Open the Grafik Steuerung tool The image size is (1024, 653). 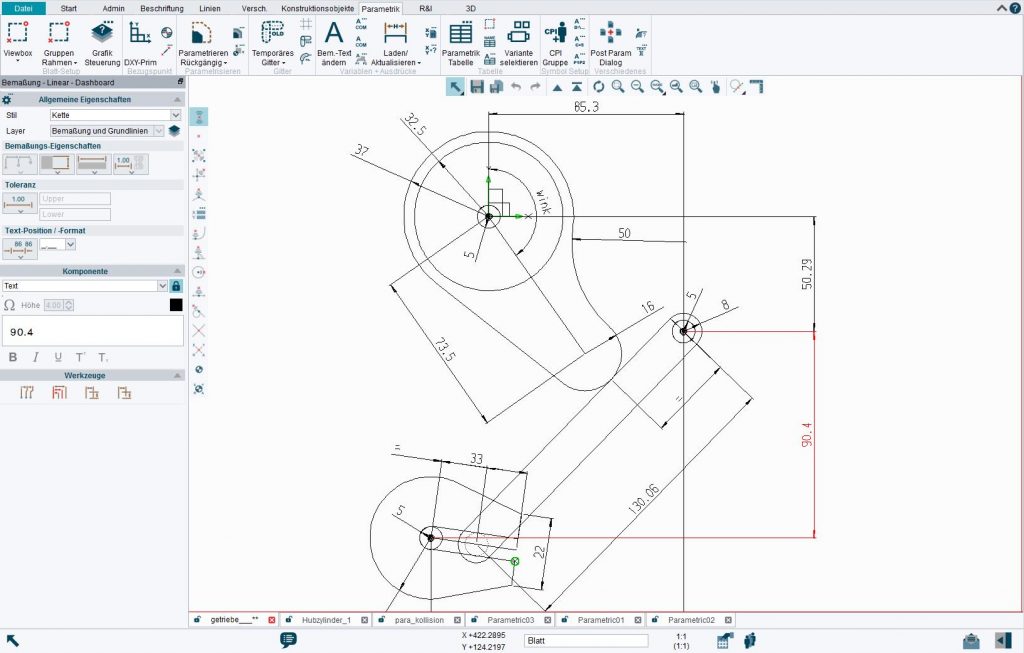click(102, 40)
